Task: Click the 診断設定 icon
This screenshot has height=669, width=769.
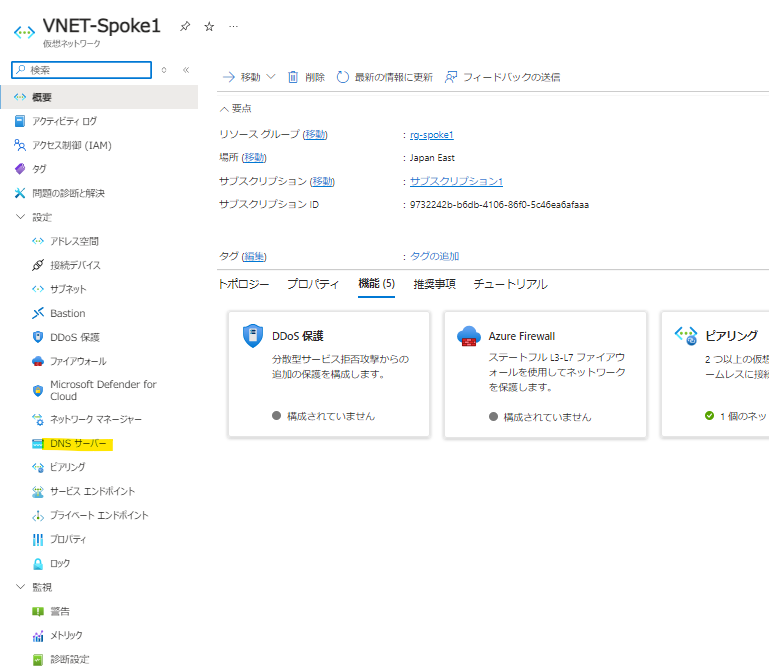Action: [x=38, y=660]
